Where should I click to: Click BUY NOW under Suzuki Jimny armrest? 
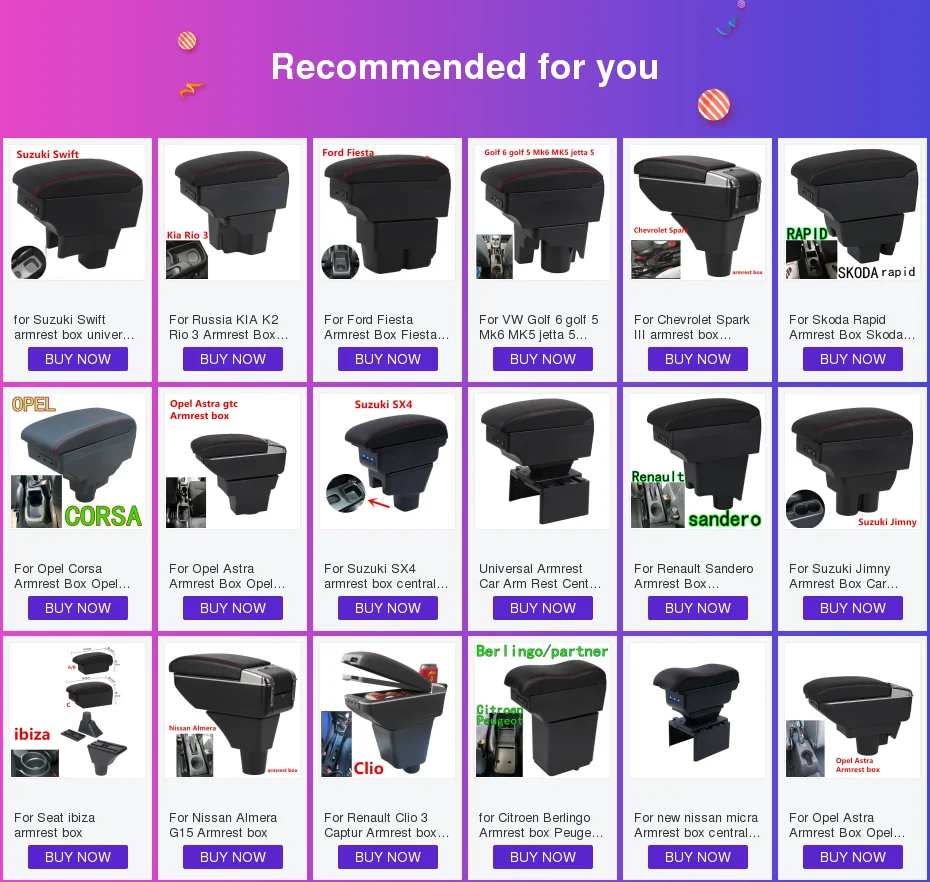point(853,608)
